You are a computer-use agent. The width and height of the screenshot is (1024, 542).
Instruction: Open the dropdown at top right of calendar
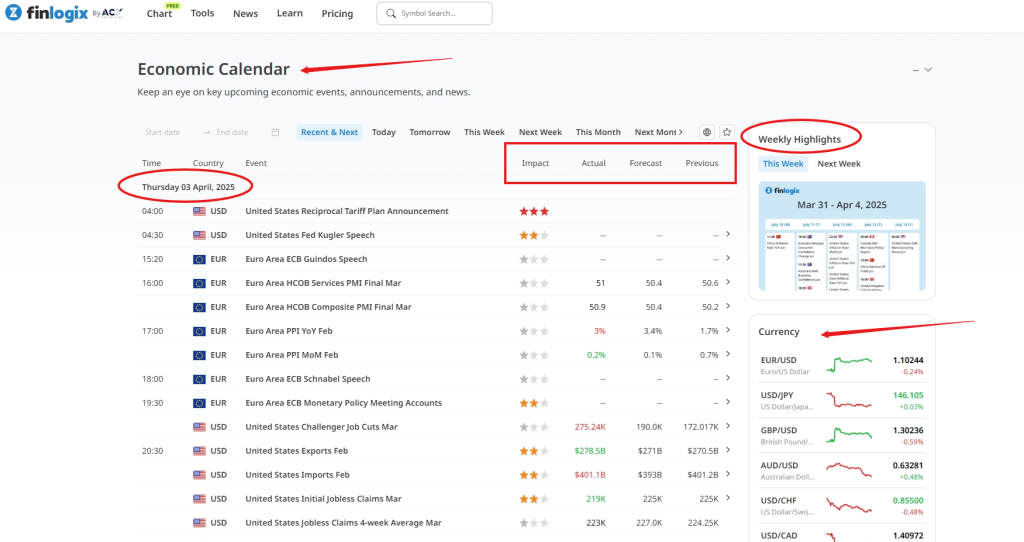(928, 70)
